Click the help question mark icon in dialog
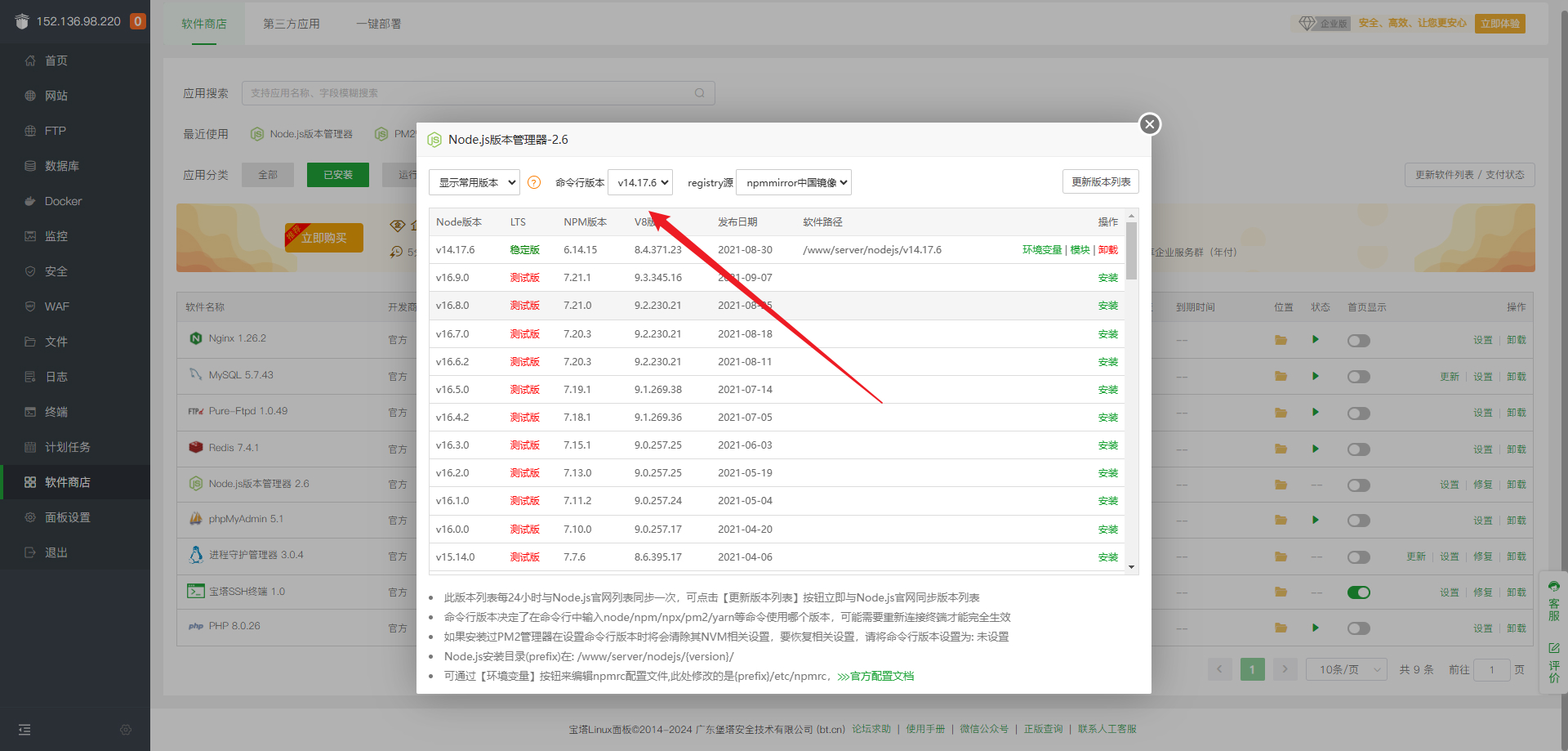 [x=534, y=182]
